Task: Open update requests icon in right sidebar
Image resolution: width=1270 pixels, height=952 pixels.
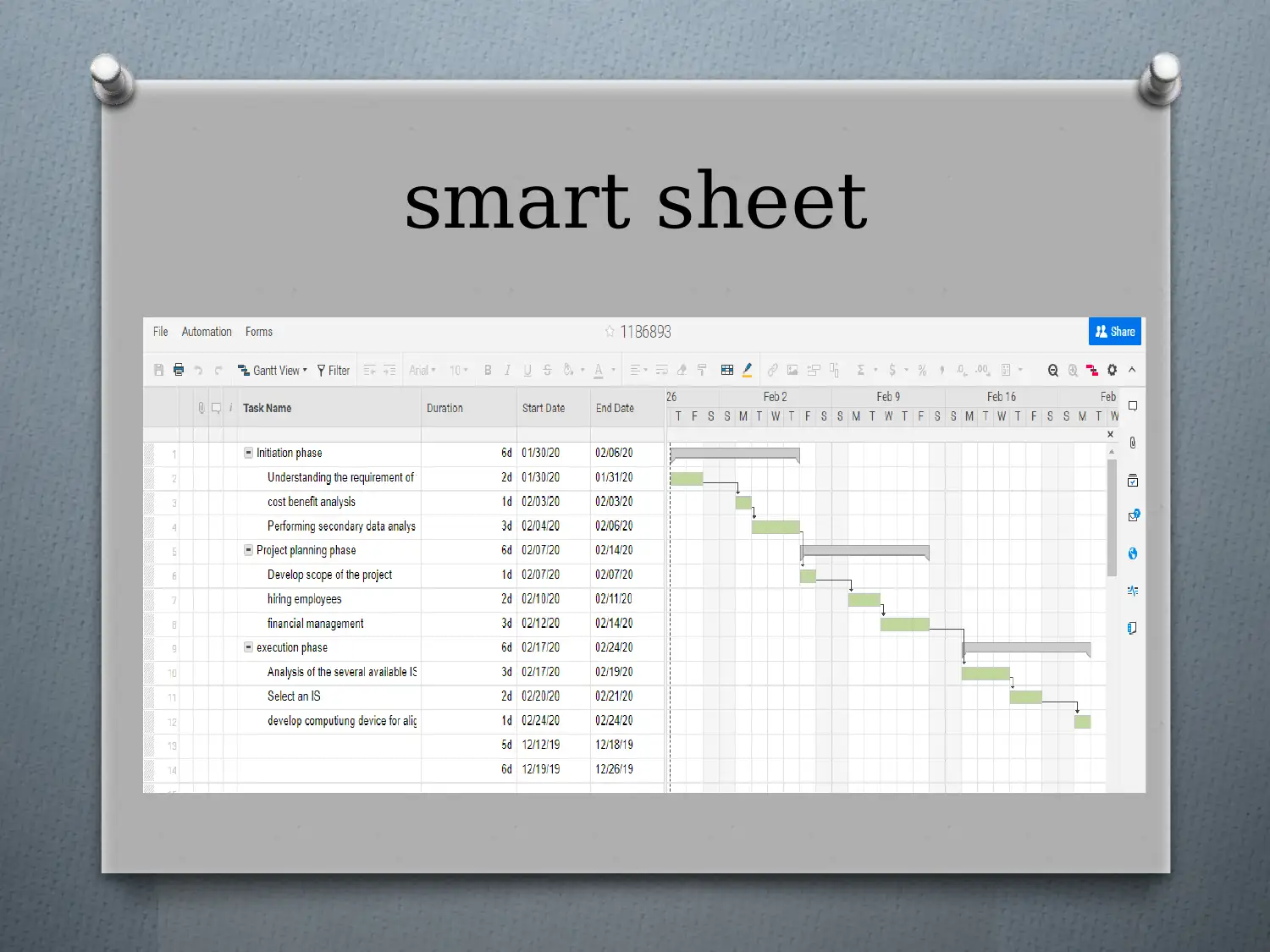Action: [x=1133, y=516]
